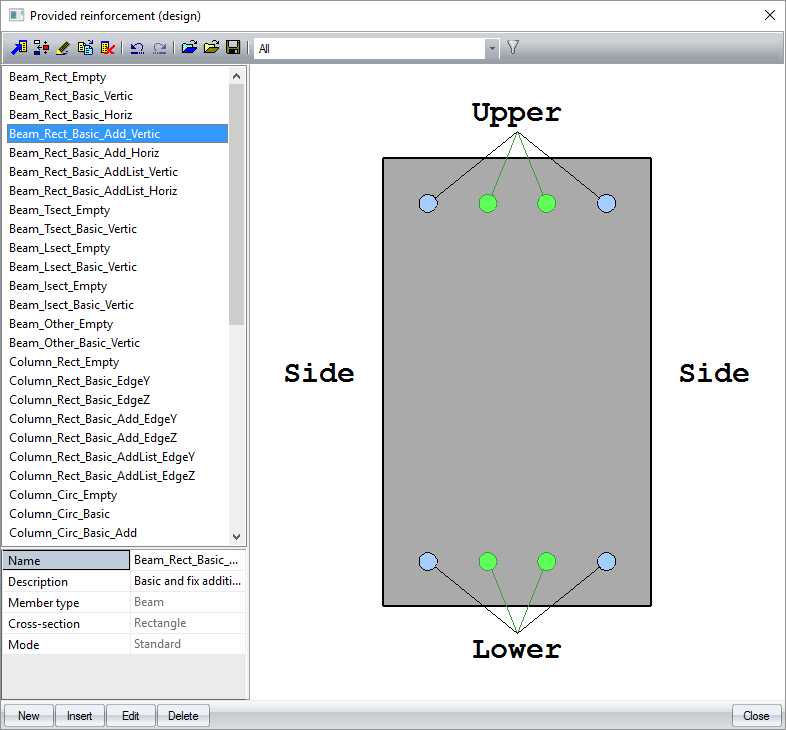Image resolution: width=786 pixels, height=730 pixels.
Task: Click the Name property value field
Action: (188, 560)
